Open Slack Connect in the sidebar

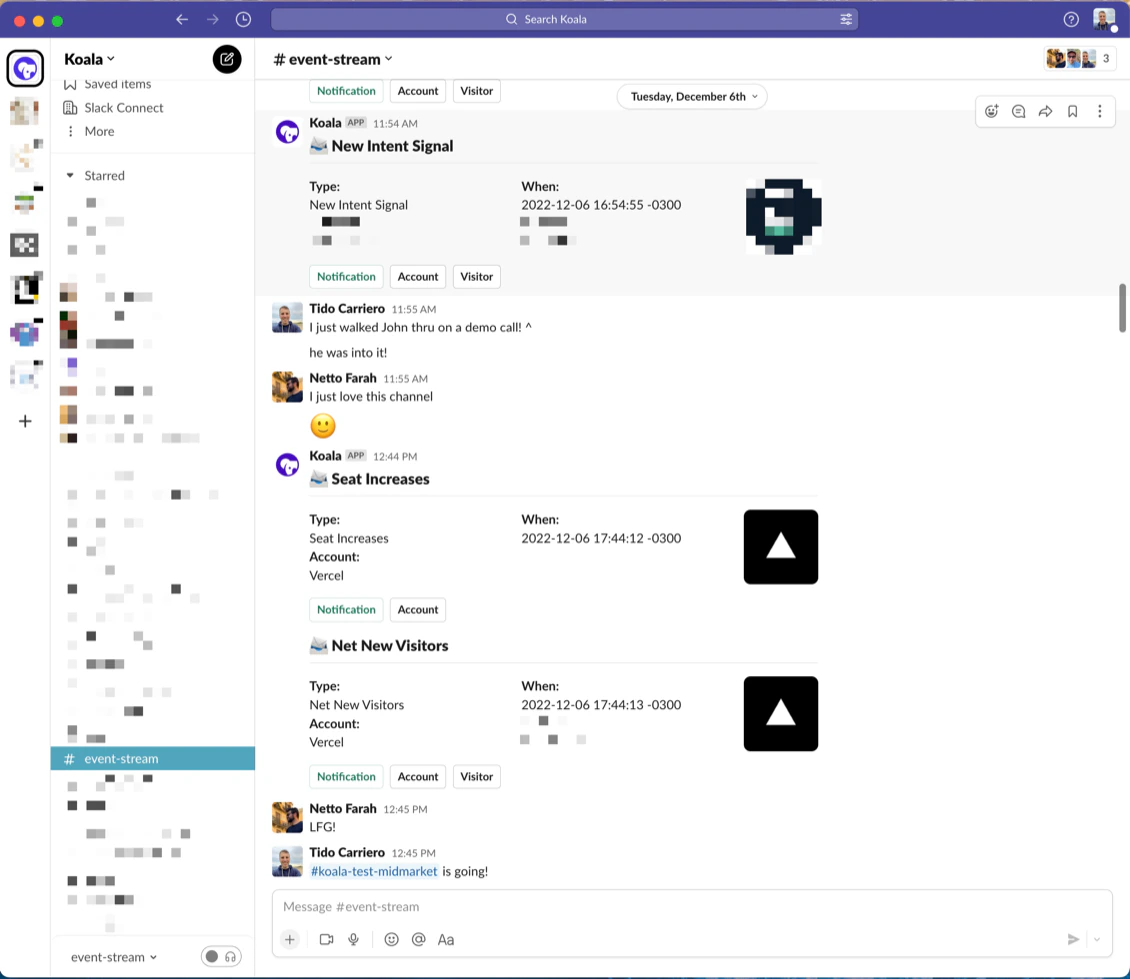pos(123,107)
